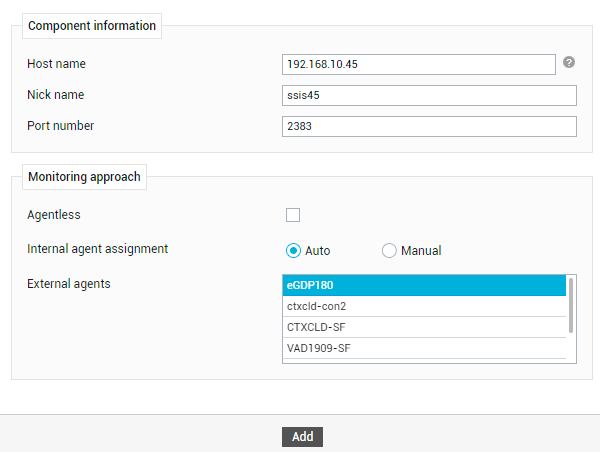Focus the Nick name input field

(429, 95)
